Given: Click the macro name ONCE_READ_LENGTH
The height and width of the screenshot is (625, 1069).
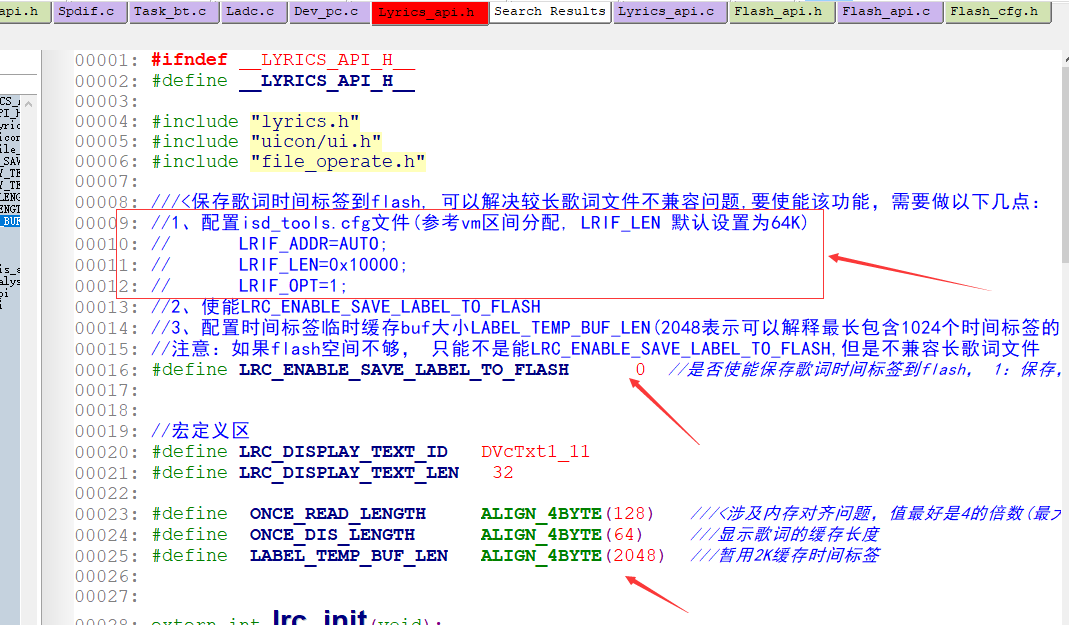Looking at the screenshot, I should (x=337, y=514).
